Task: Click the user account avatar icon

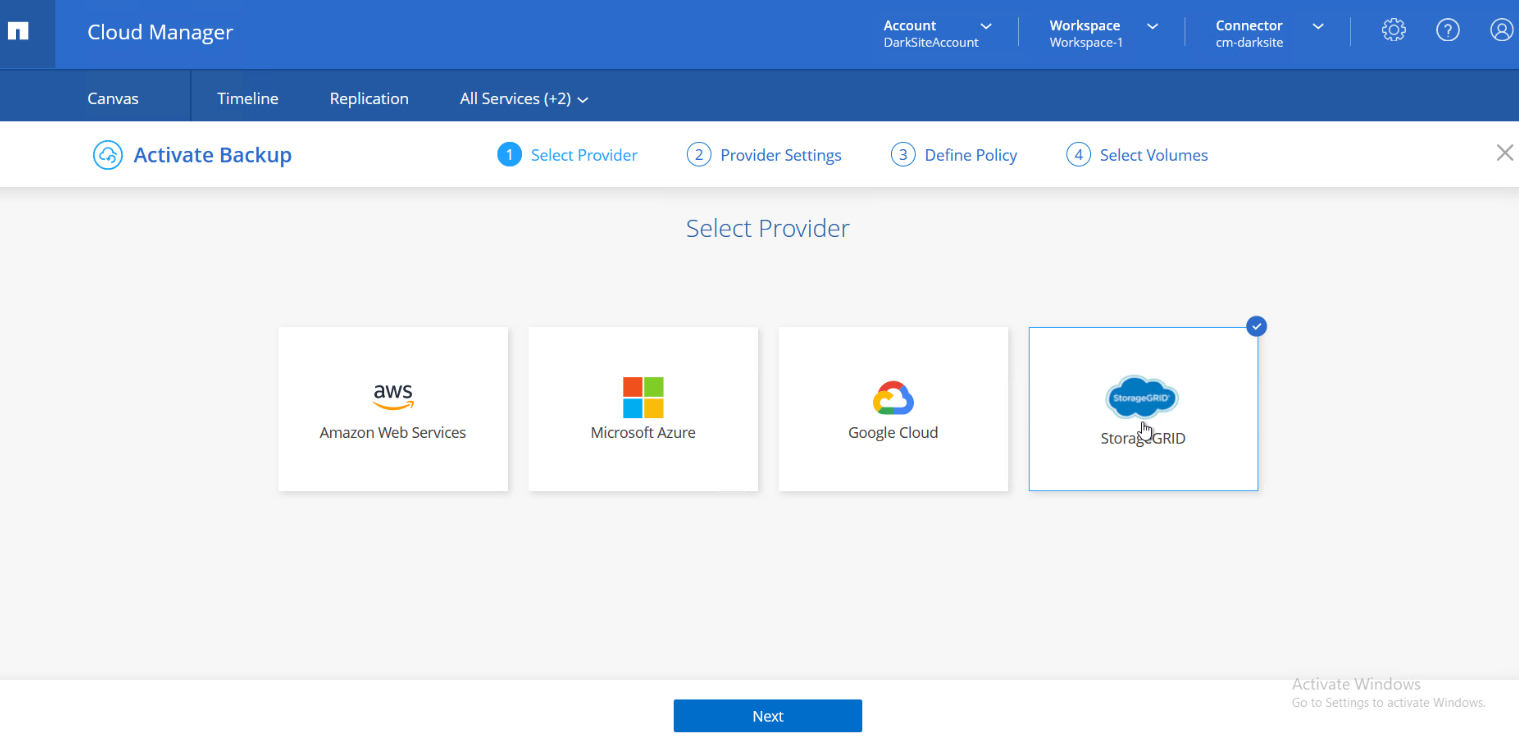Action: pyautogui.click(x=1501, y=30)
